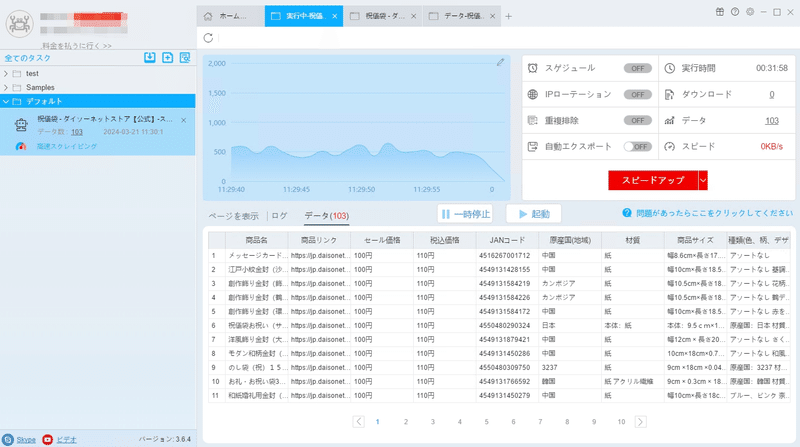Go to next page of results
This screenshot has height=447, width=800.
click(x=640, y=421)
